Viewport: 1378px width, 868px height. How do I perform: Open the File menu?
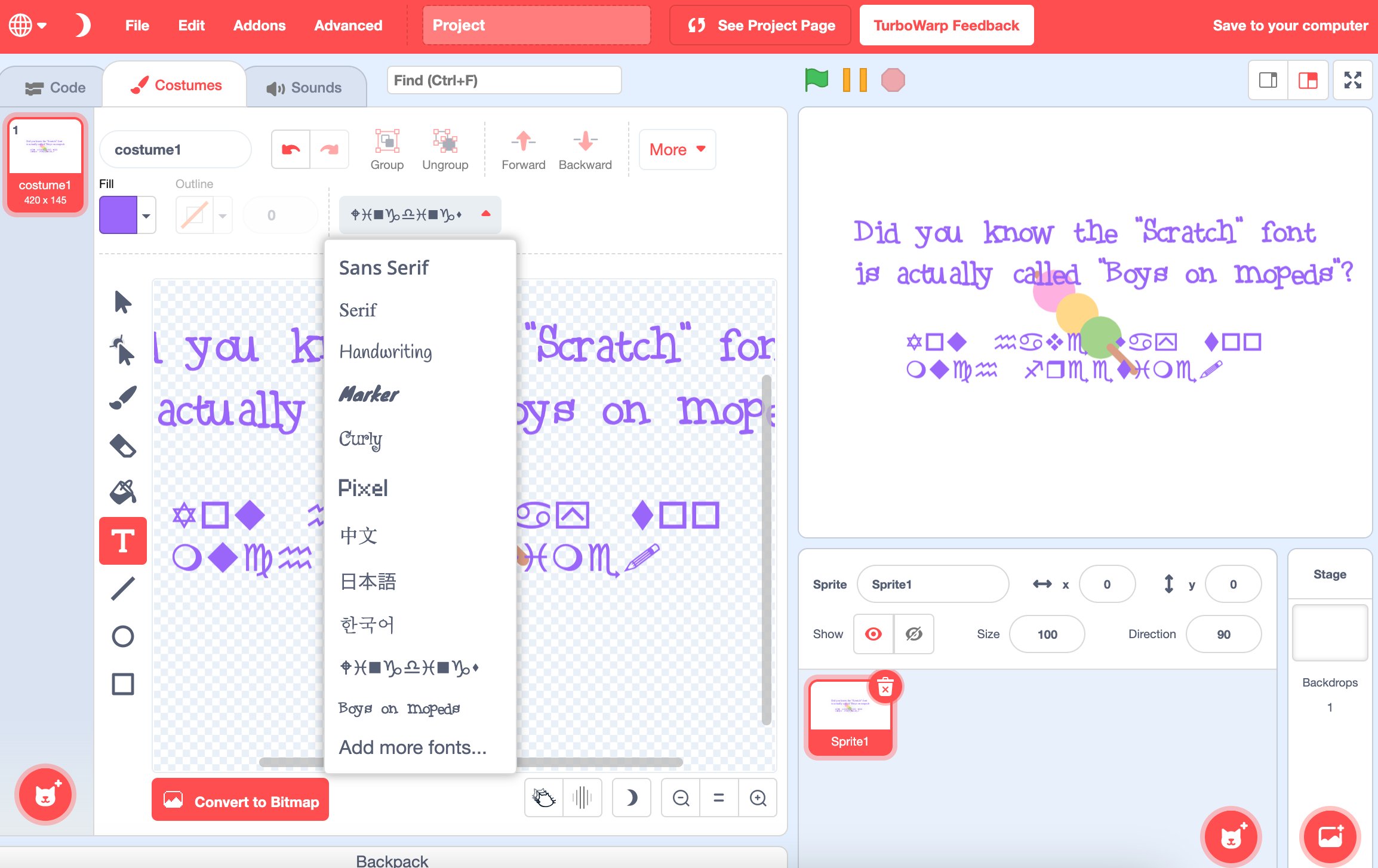(137, 26)
